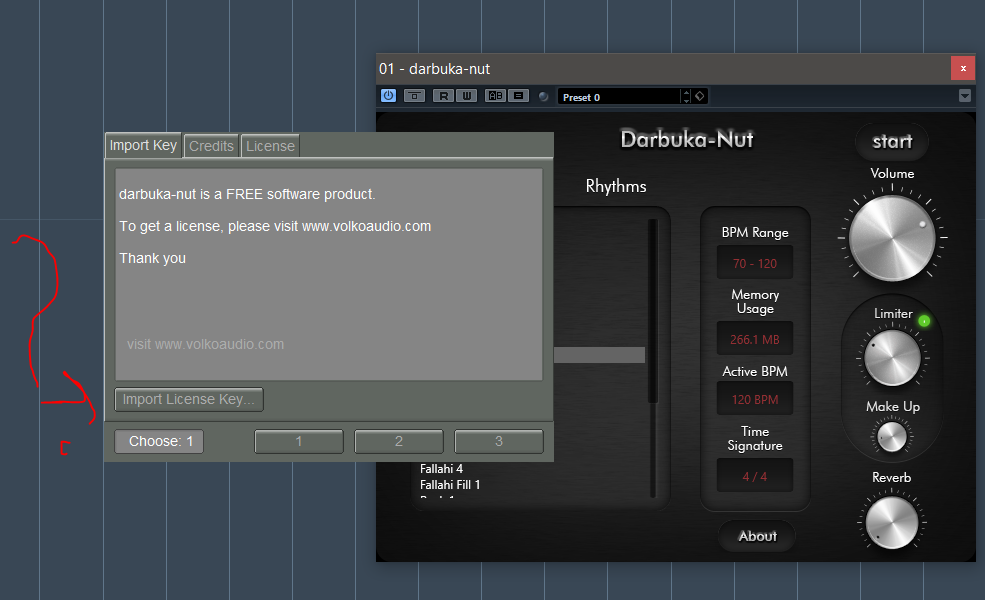The width and height of the screenshot is (985, 600).
Task: Click the 'To get a license' line
Action: [x=275, y=226]
